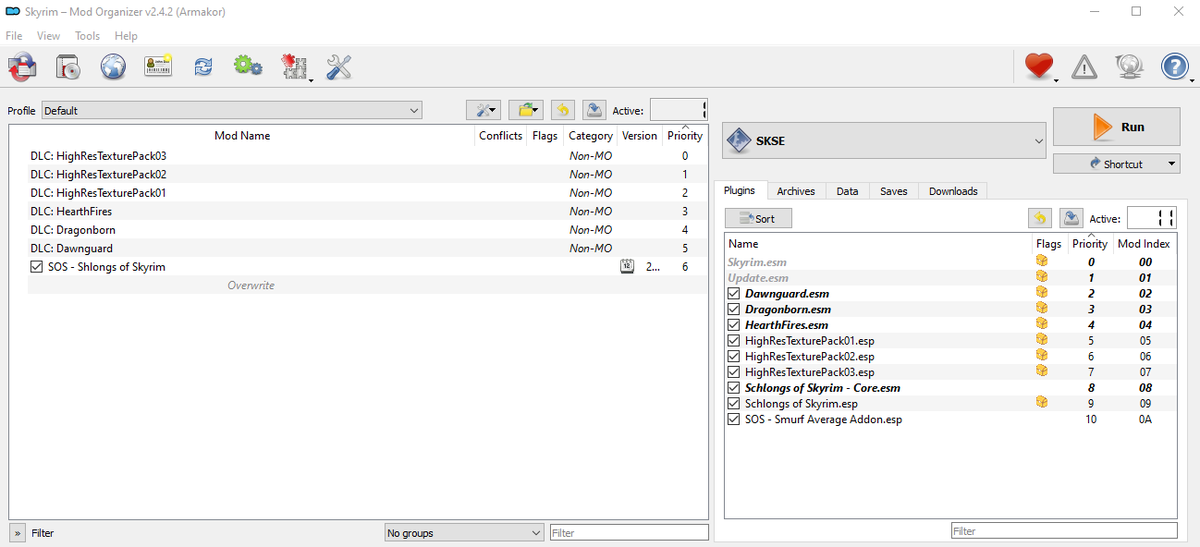
Task: Open the Help menu
Action: (x=126, y=36)
